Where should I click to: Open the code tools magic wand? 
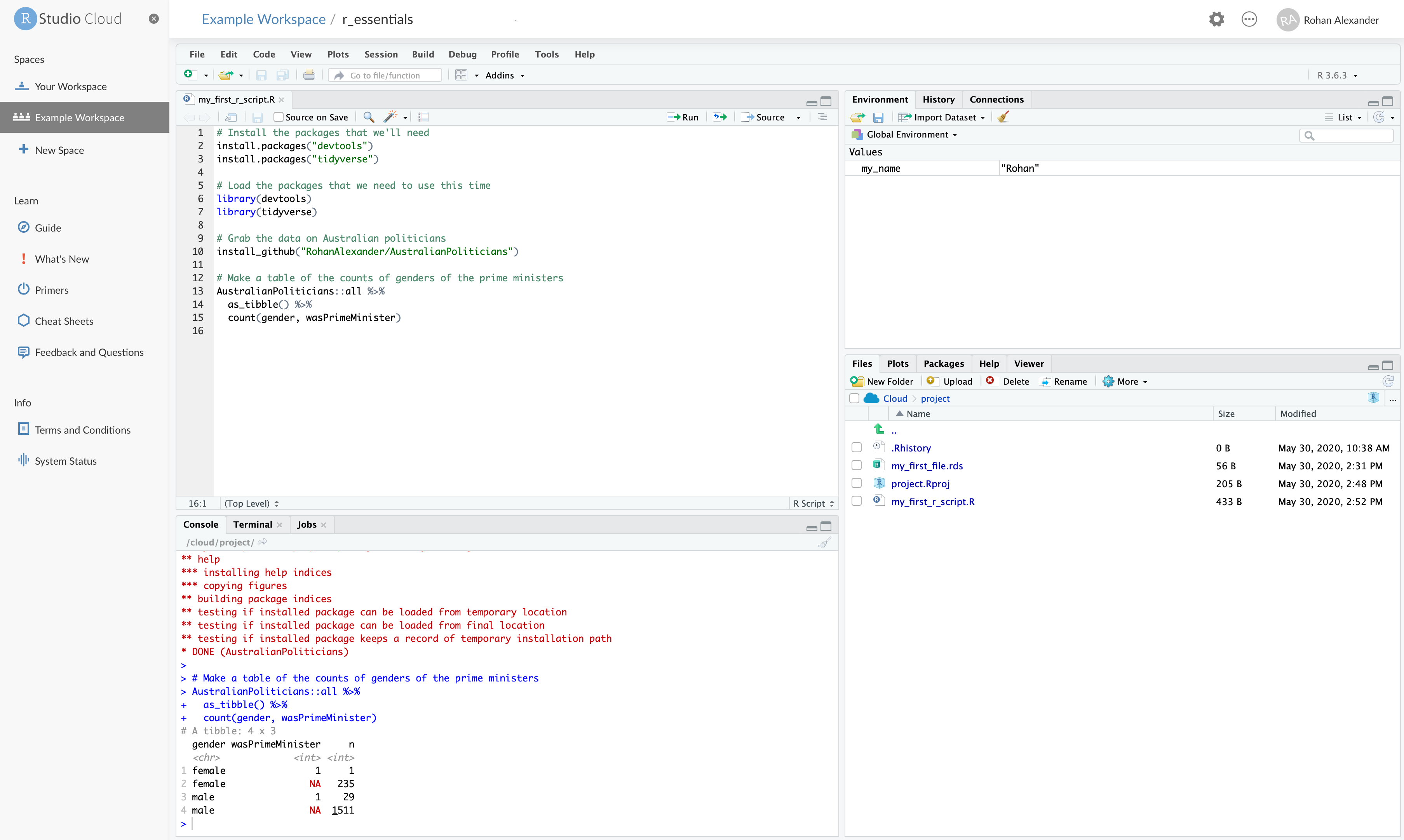coord(390,117)
